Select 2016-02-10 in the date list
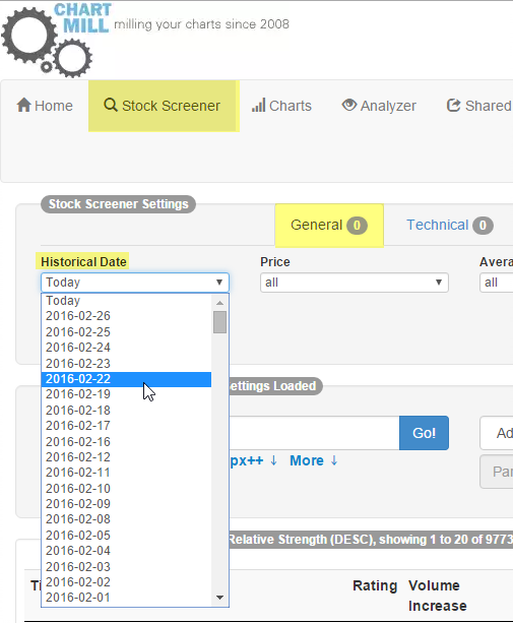This screenshot has height=623, width=513. [126, 488]
